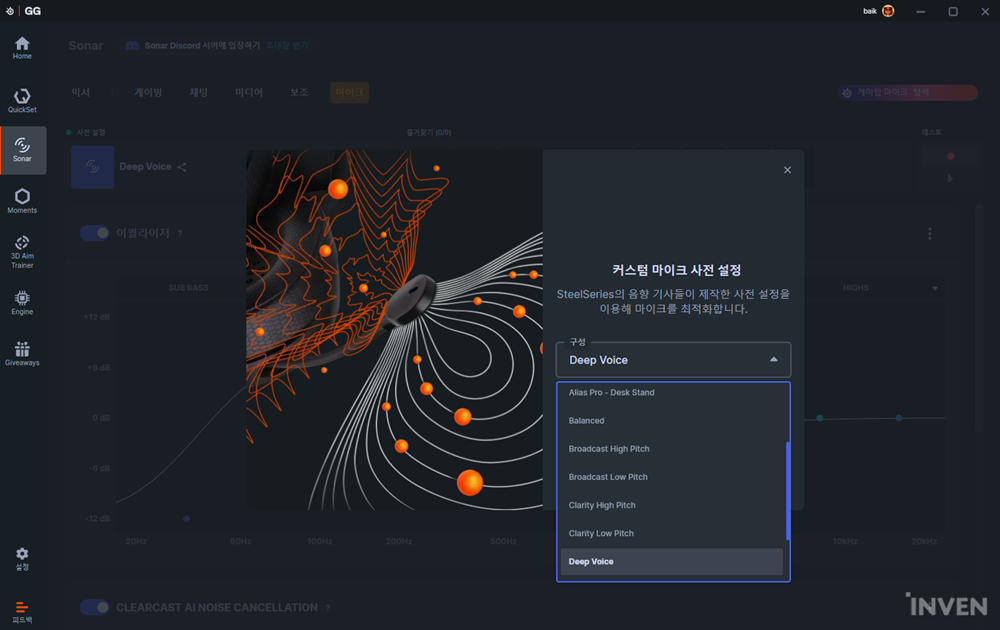Click the green EQ point near 10kHz
Screen dimensions: 1000x630
(899, 418)
